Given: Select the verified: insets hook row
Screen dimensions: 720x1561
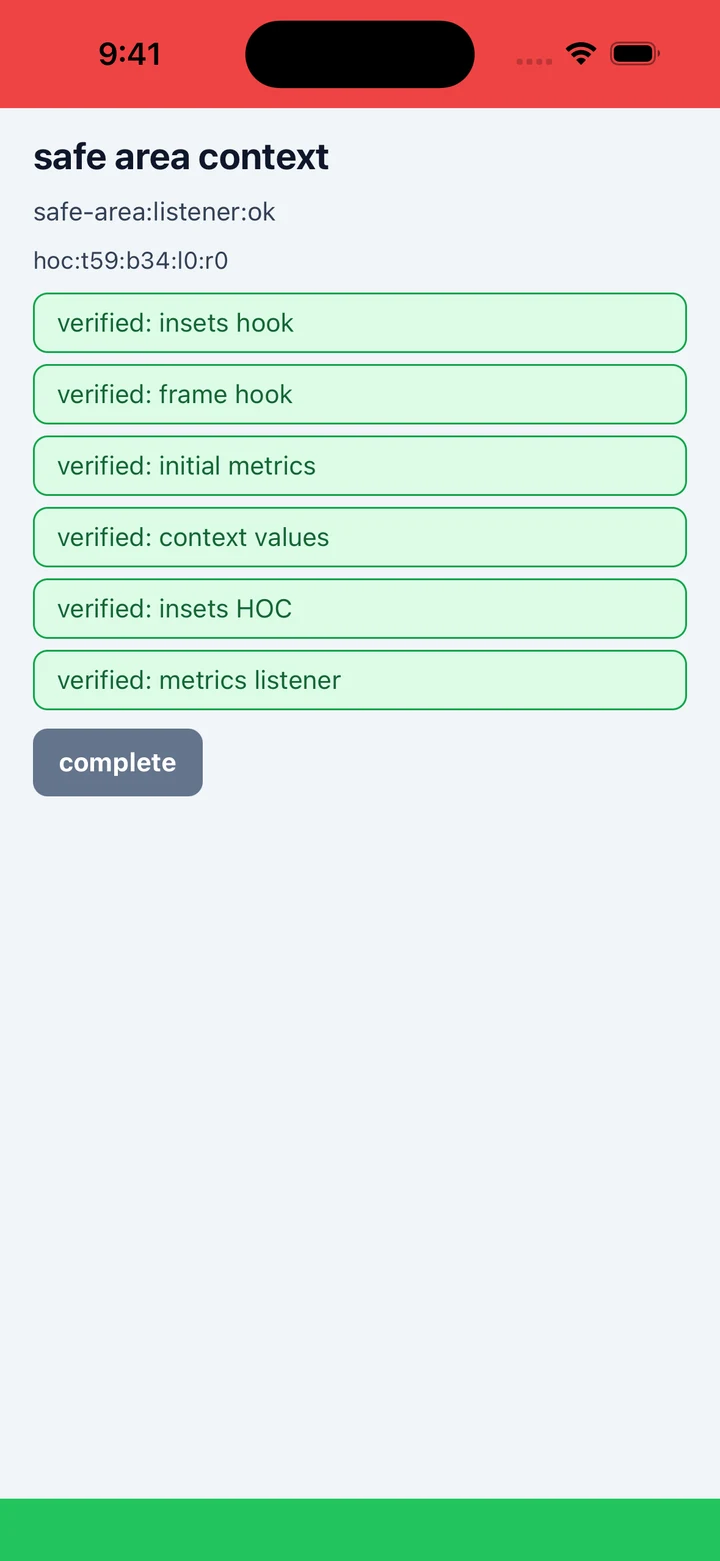Looking at the screenshot, I should point(360,323).
